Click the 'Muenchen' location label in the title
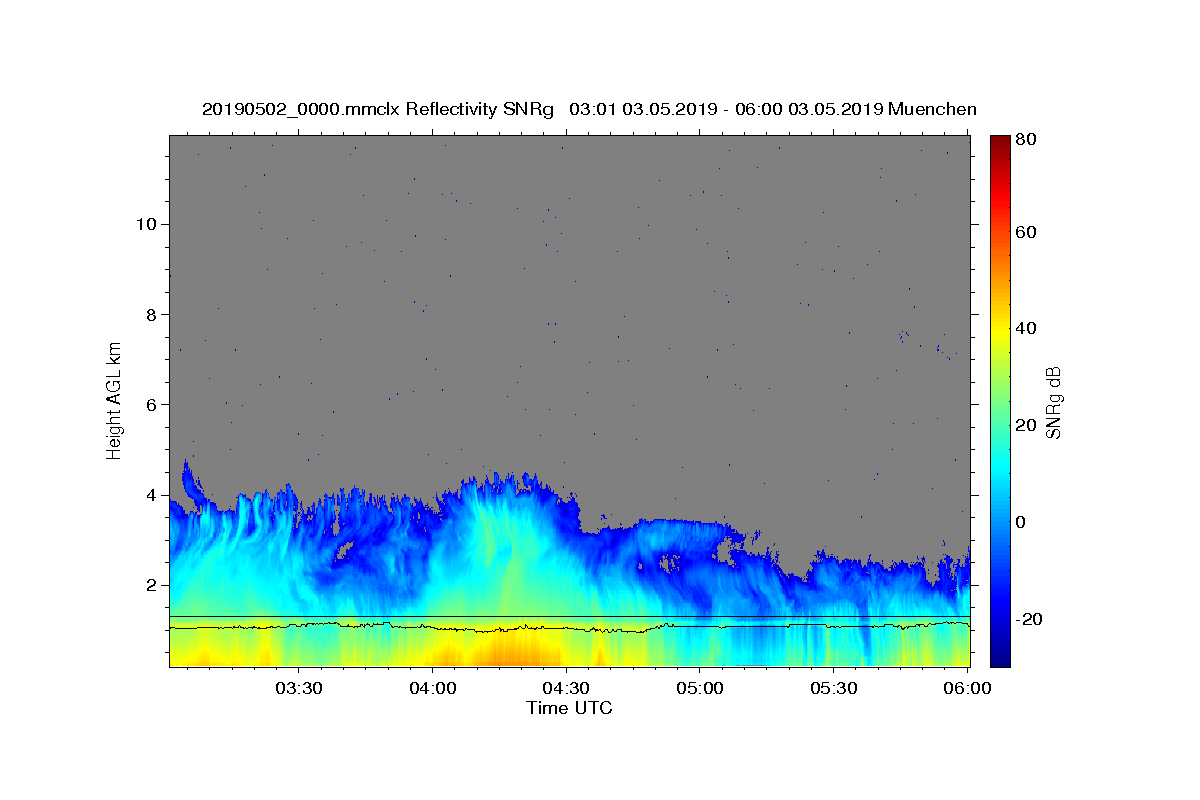This screenshot has height=800, width=1200. 932,109
